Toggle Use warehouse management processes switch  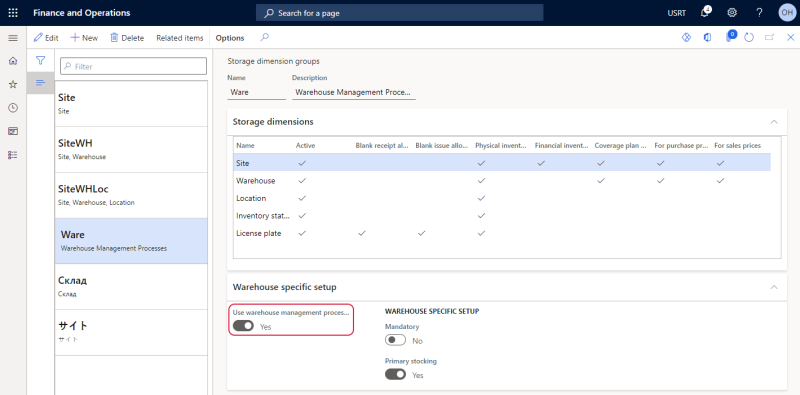coord(243,326)
